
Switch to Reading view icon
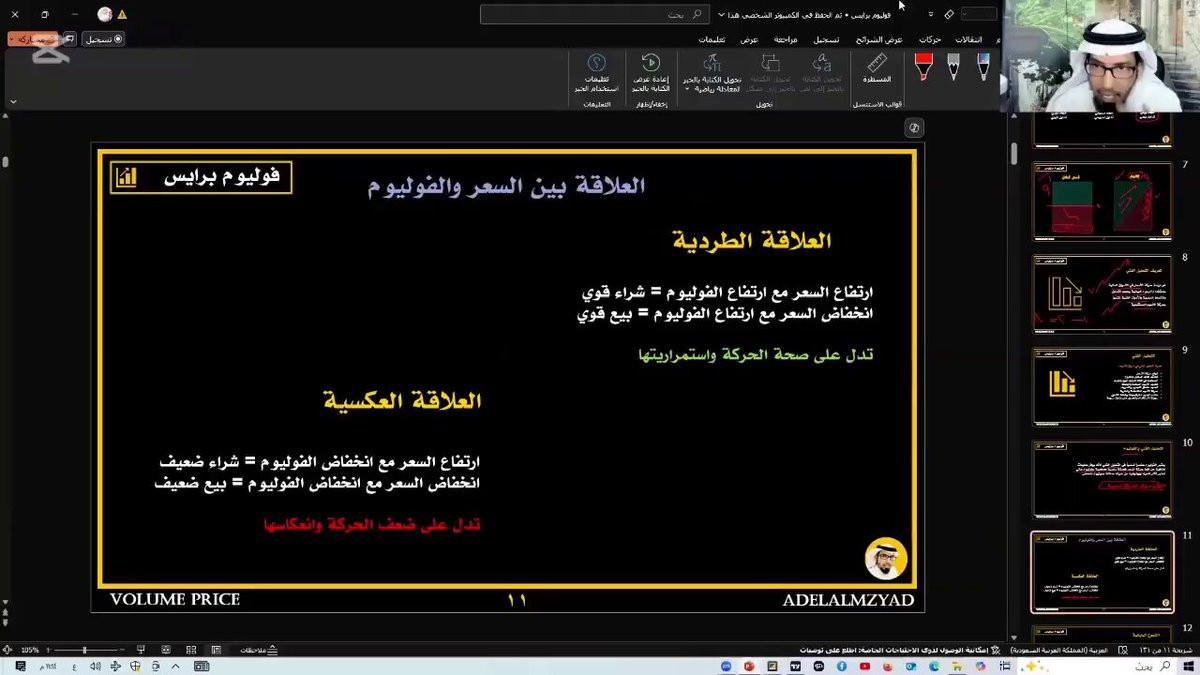[164, 650]
